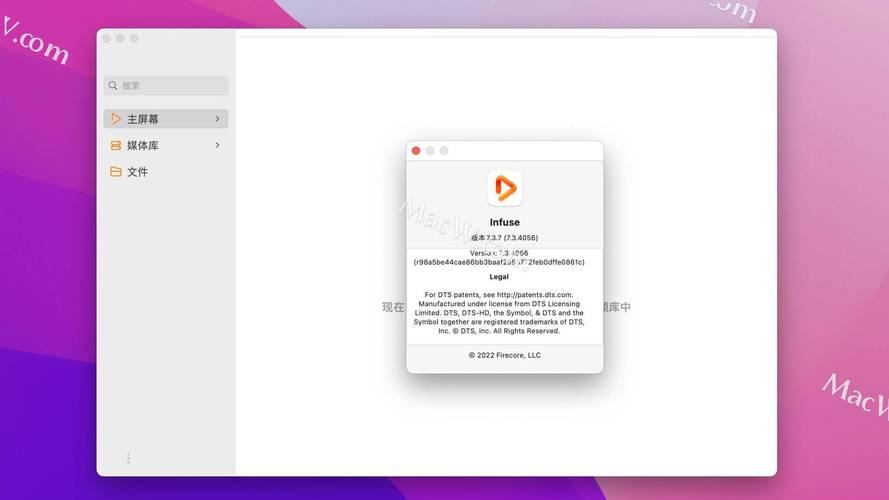Click the Infuse app logo in About dialog
Image resolution: width=889 pixels, height=500 pixels.
click(x=505, y=188)
